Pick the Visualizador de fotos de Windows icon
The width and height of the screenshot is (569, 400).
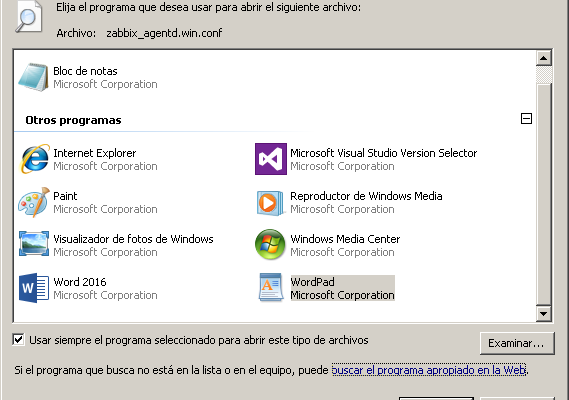(x=34, y=244)
